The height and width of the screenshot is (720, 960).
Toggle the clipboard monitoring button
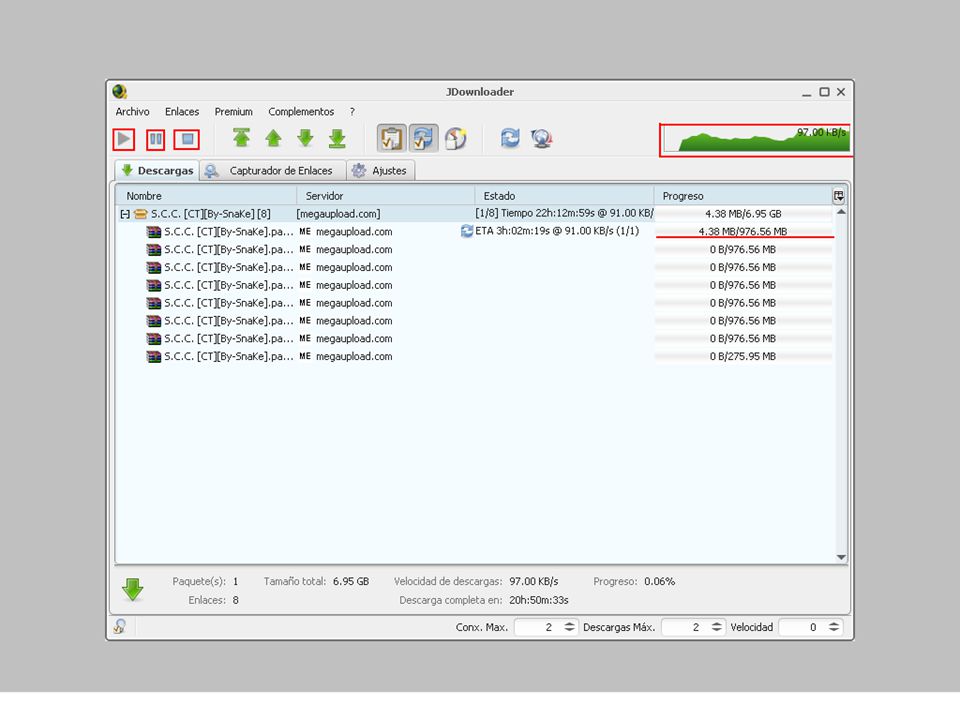tap(391, 138)
